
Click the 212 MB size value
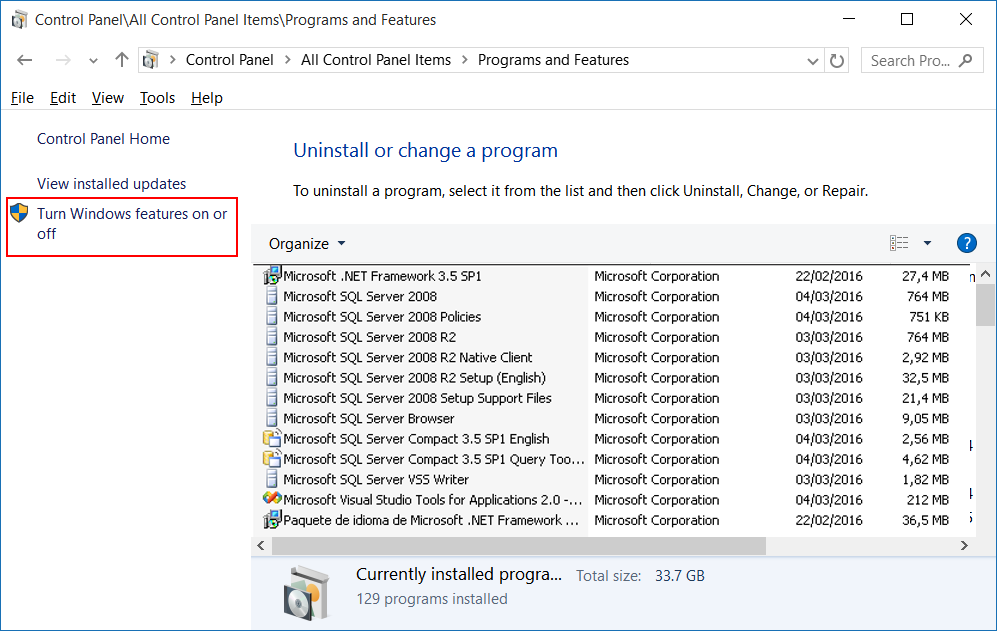coord(928,500)
